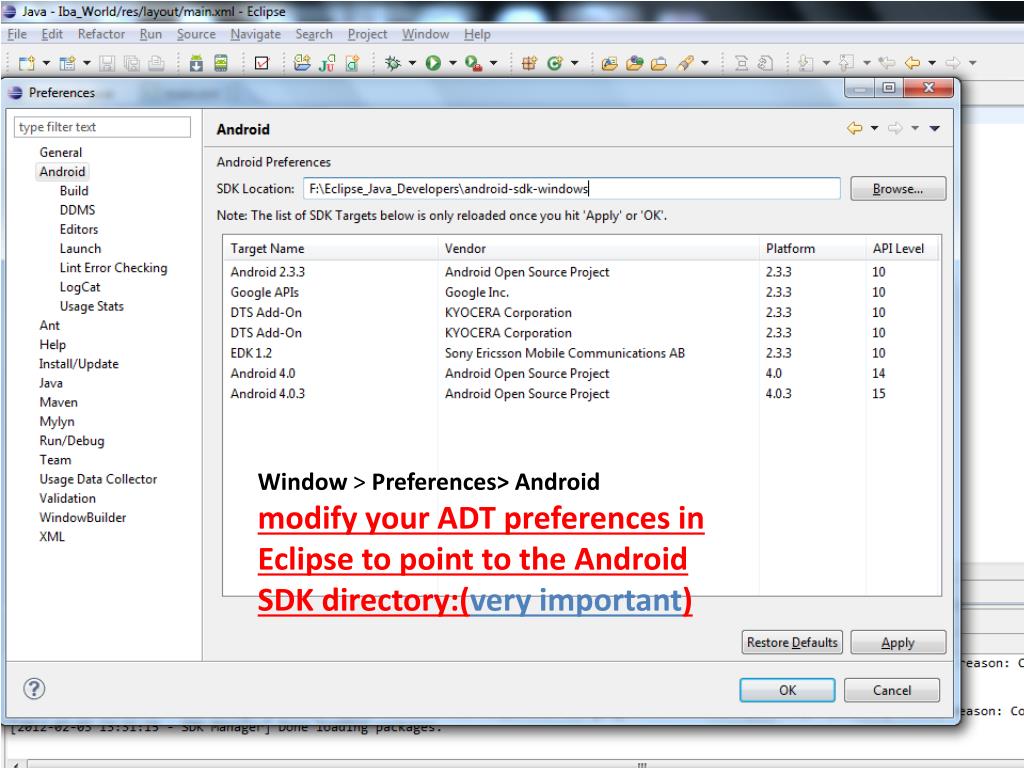Select the Google APIs target row
1024x768 pixels.
tap(581, 292)
